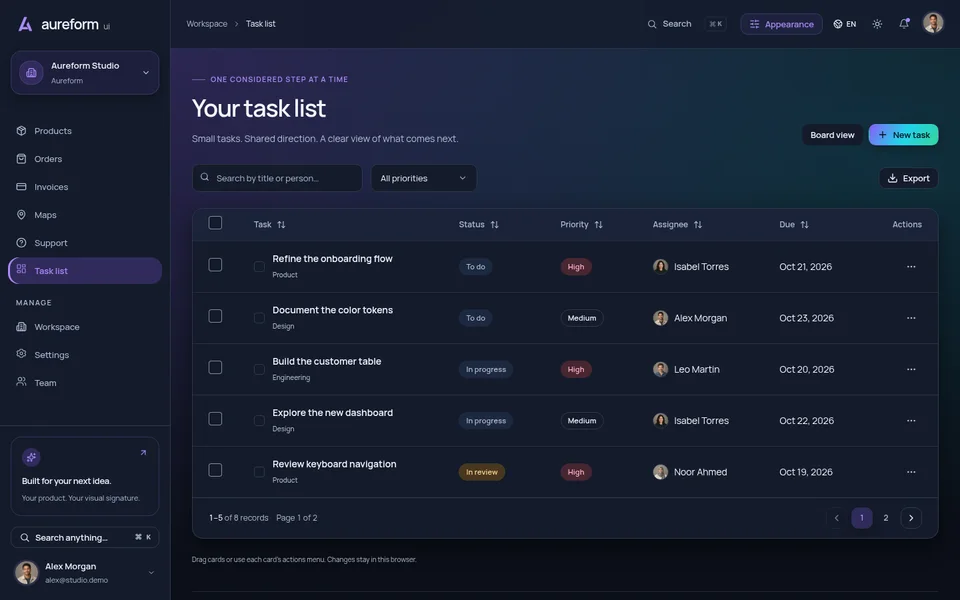Click the Team people icon in sidebar
Image resolution: width=960 pixels, height=600 pixels.
(x=21, y=382)
